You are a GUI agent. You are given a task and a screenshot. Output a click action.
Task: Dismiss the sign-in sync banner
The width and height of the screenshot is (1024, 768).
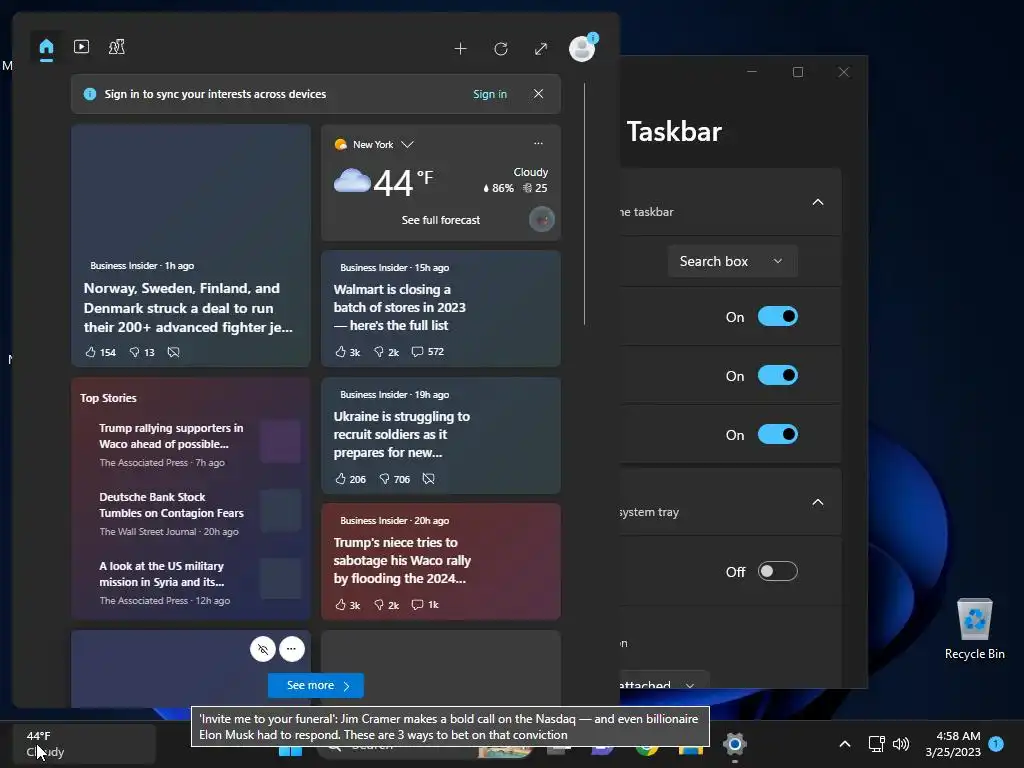538,94
